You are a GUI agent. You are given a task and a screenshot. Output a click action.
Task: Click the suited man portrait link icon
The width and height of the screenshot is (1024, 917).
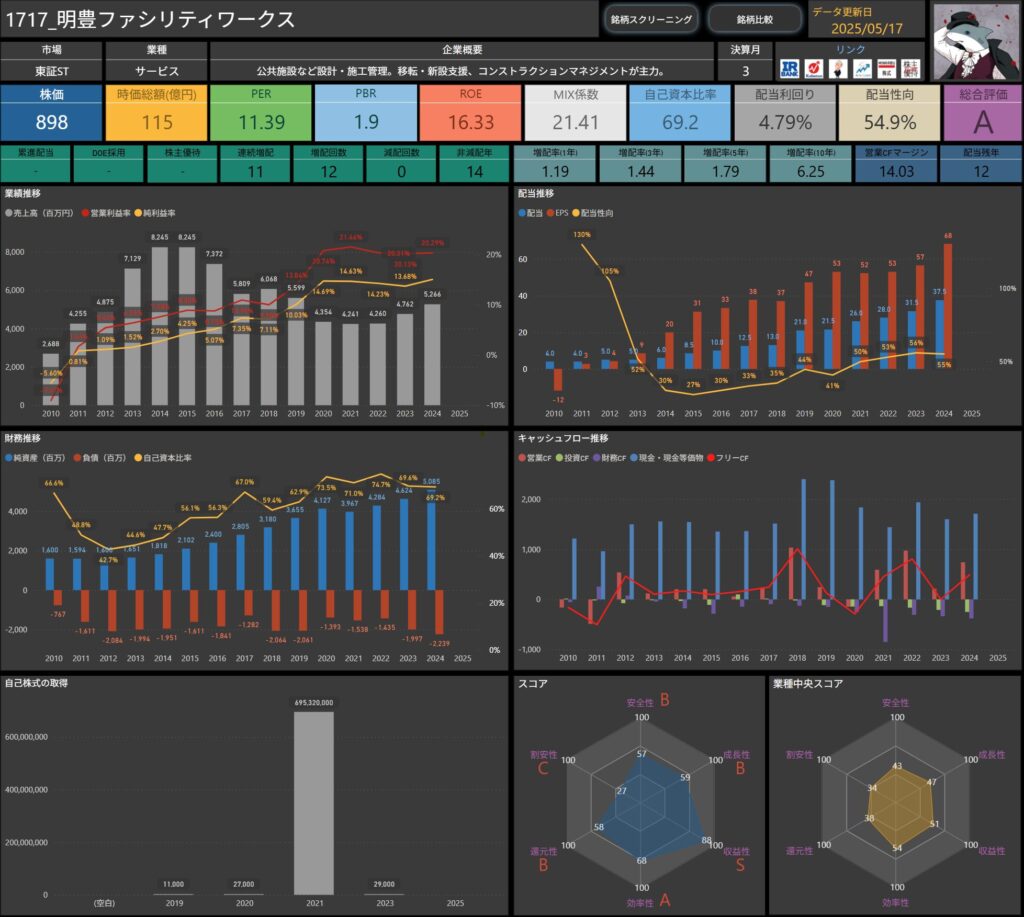click(x=838, y=69)
